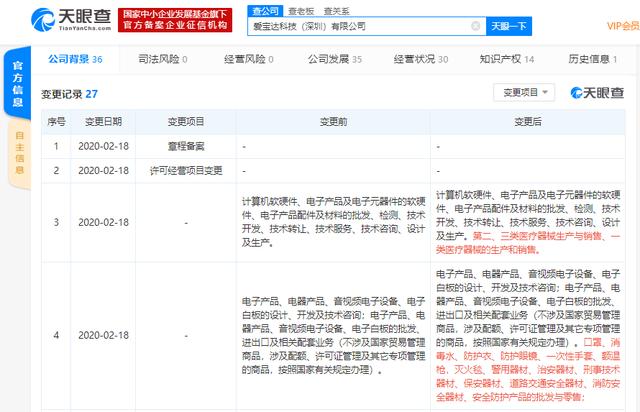Click row 4's 变更前 text starting 电子产品、电器产品
Image resolution: width=640 pixels, height=412 pixels.
(333, 336)
